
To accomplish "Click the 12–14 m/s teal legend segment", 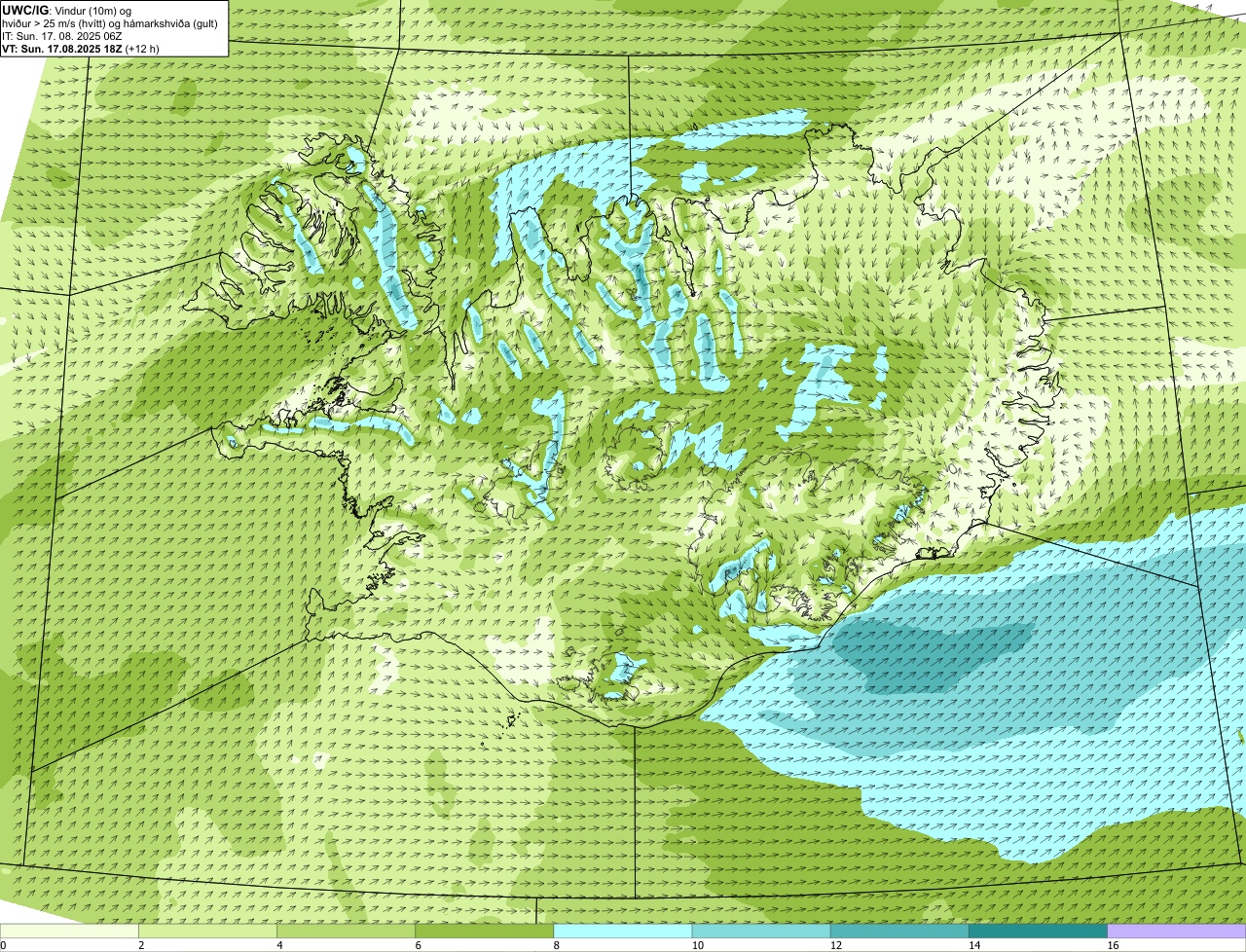I will click(x=899, y=931).
